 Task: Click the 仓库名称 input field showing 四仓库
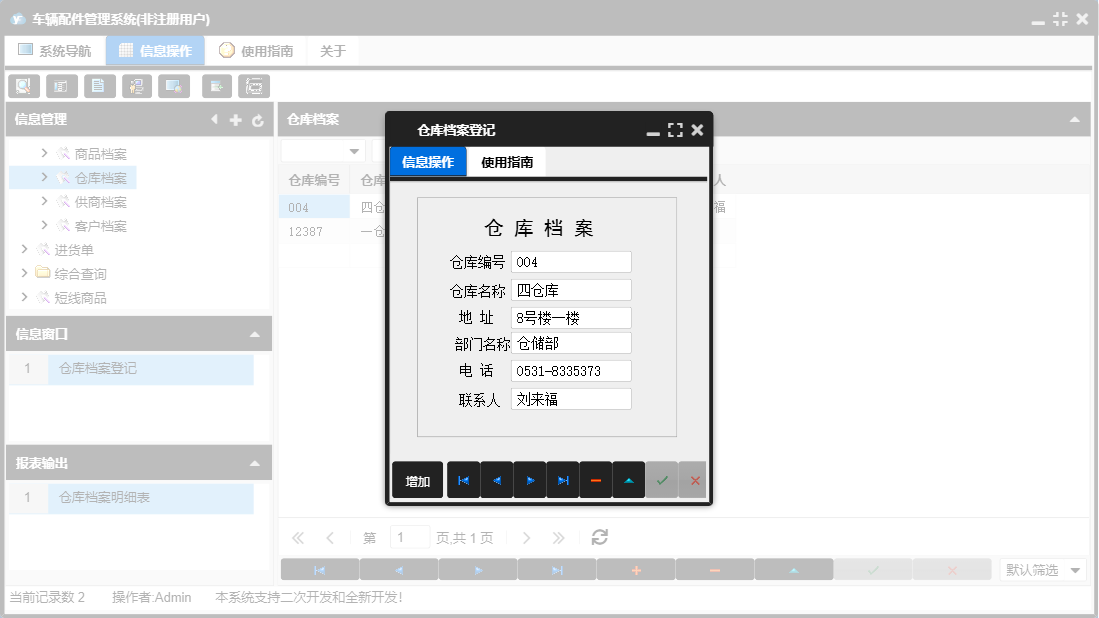click(571, 289)
